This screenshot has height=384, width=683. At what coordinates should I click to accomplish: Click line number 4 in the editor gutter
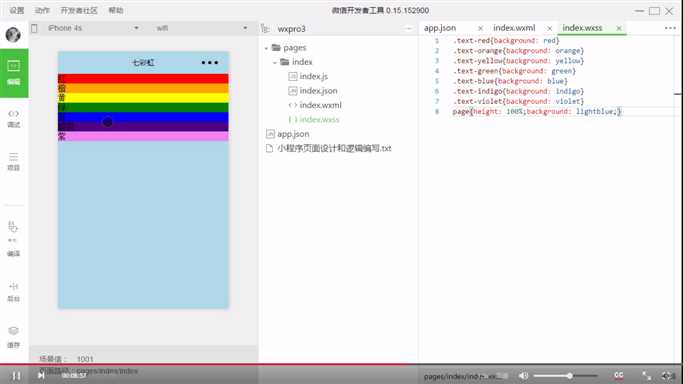pos(437,71)
